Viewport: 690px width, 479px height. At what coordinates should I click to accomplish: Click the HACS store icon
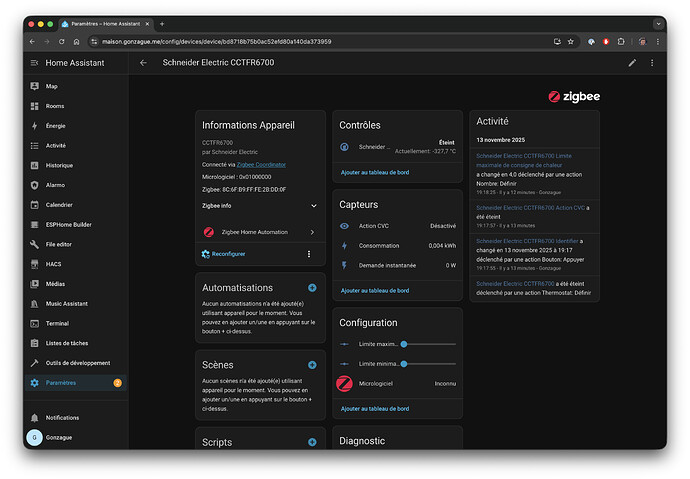coord(35,264)
